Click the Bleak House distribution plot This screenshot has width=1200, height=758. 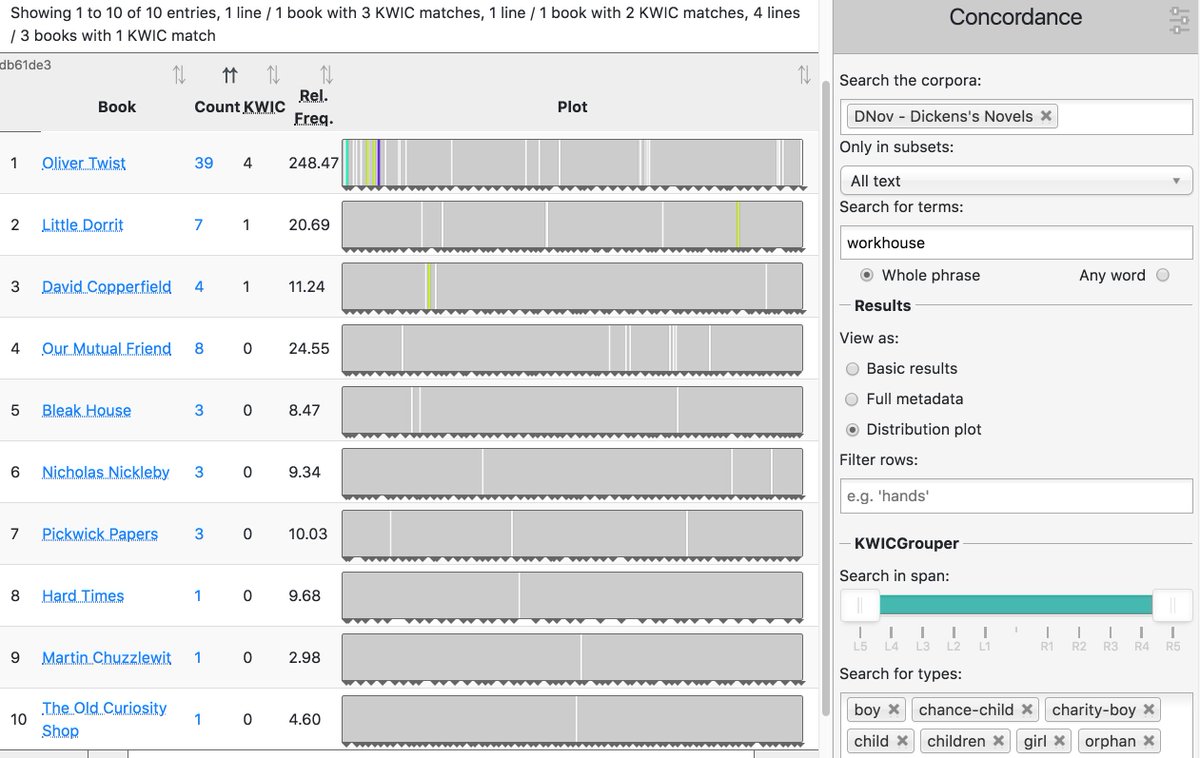(x=572, y=412)
